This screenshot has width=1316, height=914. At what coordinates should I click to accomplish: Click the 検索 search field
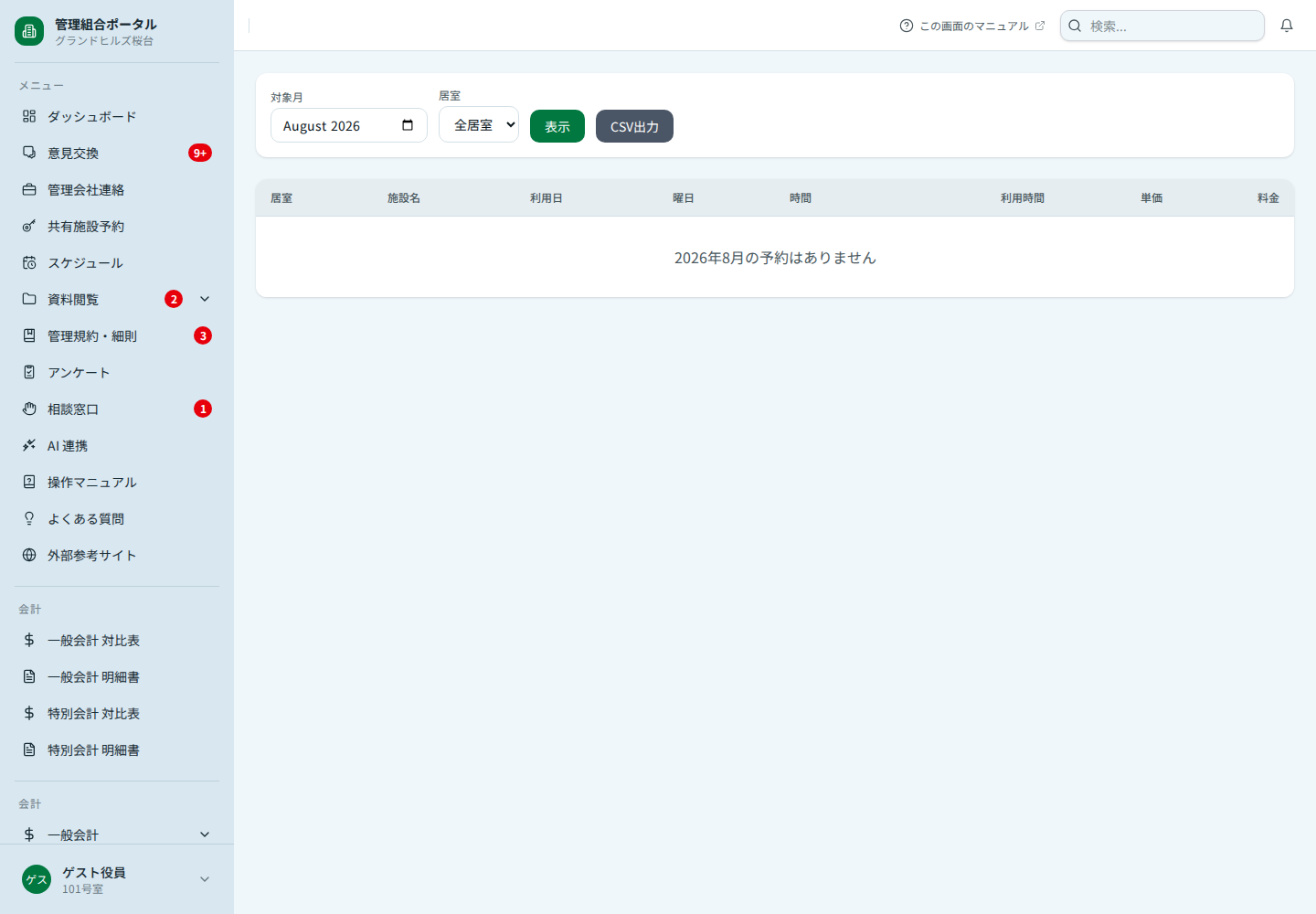[x=1162, y=26]
